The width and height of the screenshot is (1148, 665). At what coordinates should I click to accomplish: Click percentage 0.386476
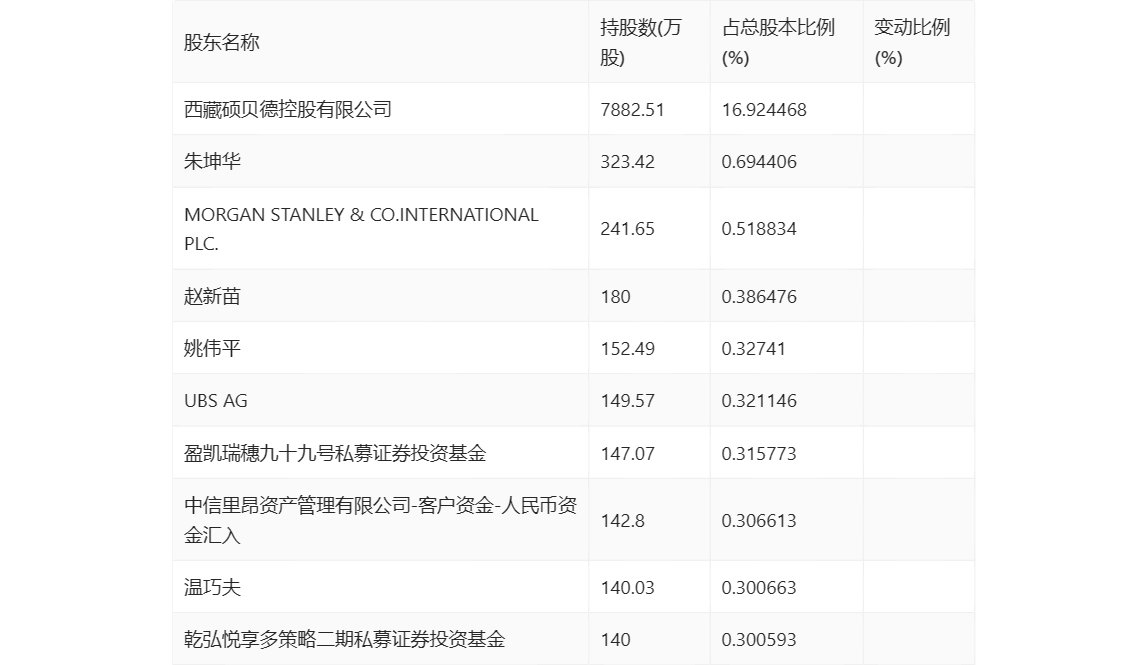pyautogui.click(x=758, y=297)
